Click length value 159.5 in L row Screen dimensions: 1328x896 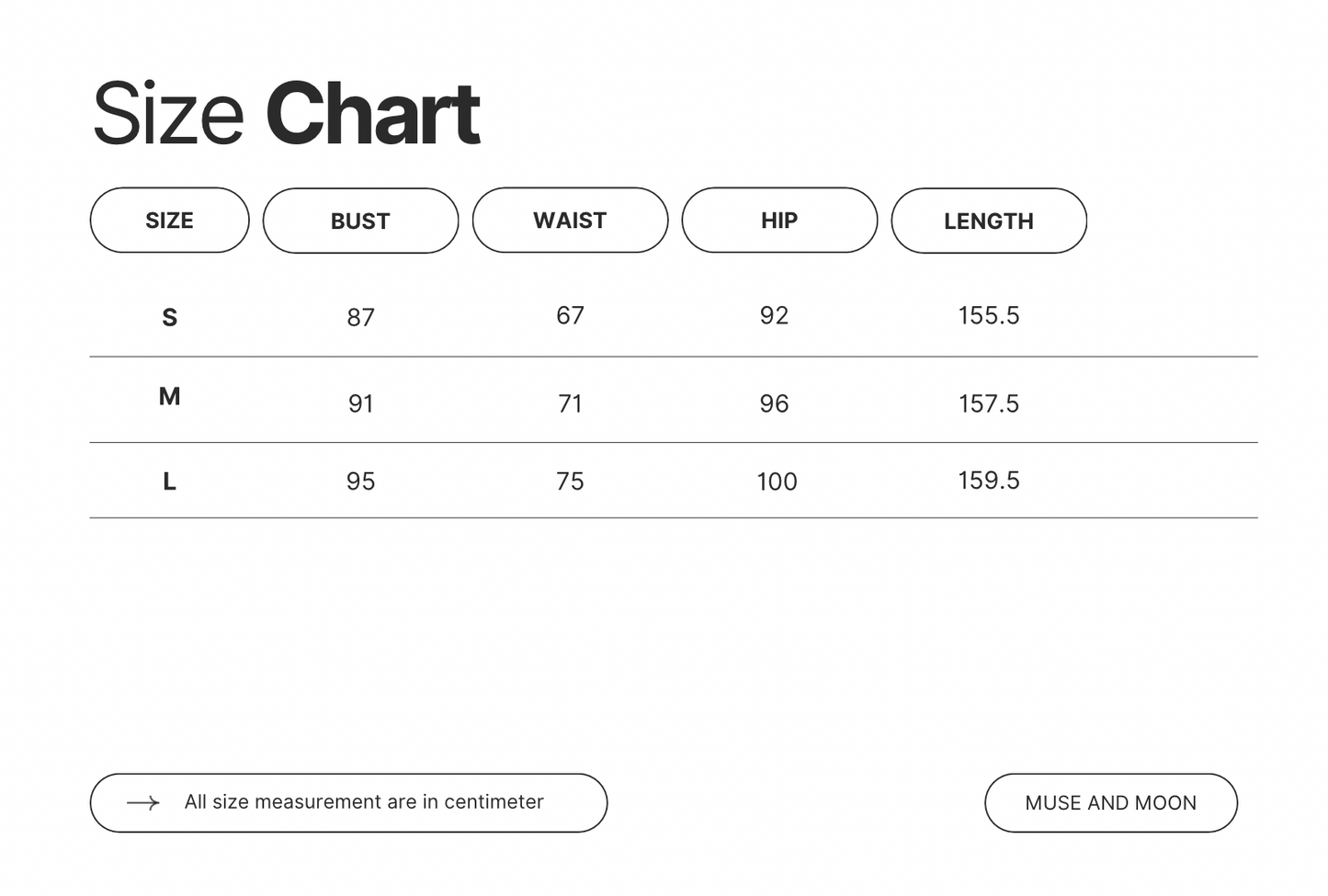pyautogui.click(x=989, y=481)
